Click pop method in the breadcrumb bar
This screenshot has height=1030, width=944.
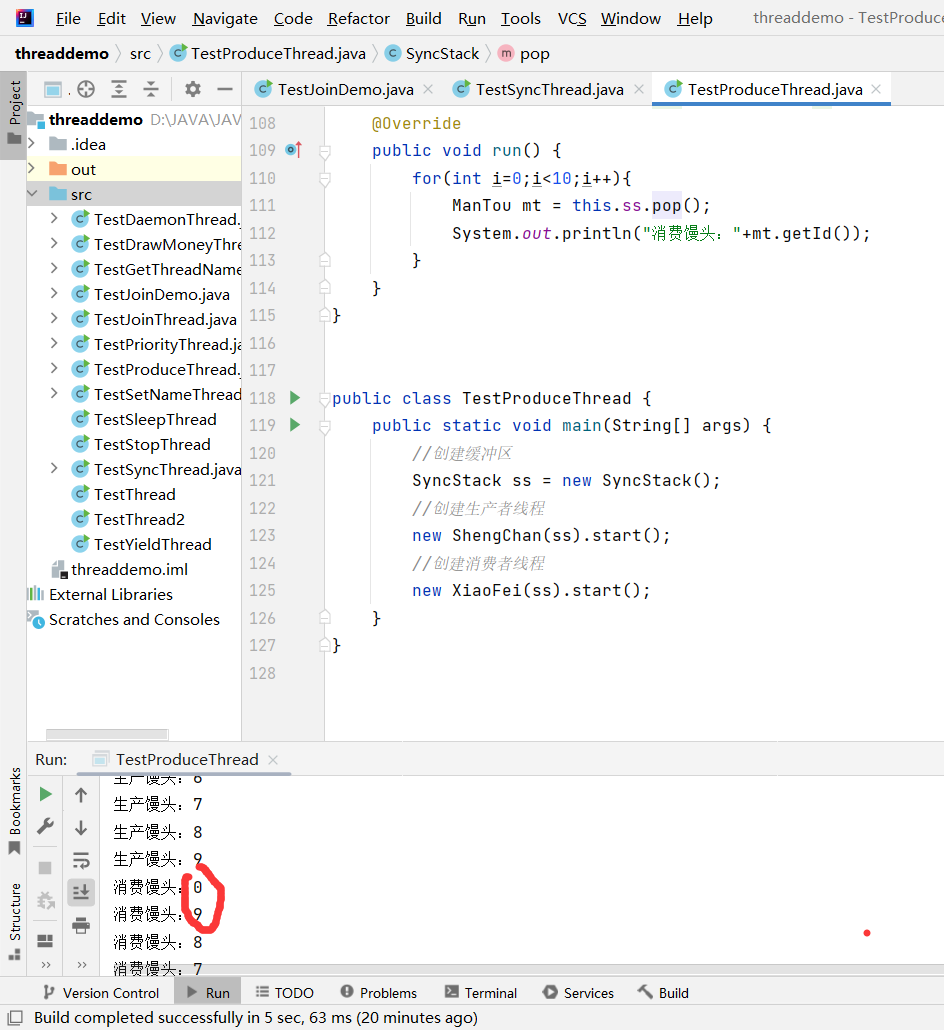524,54
